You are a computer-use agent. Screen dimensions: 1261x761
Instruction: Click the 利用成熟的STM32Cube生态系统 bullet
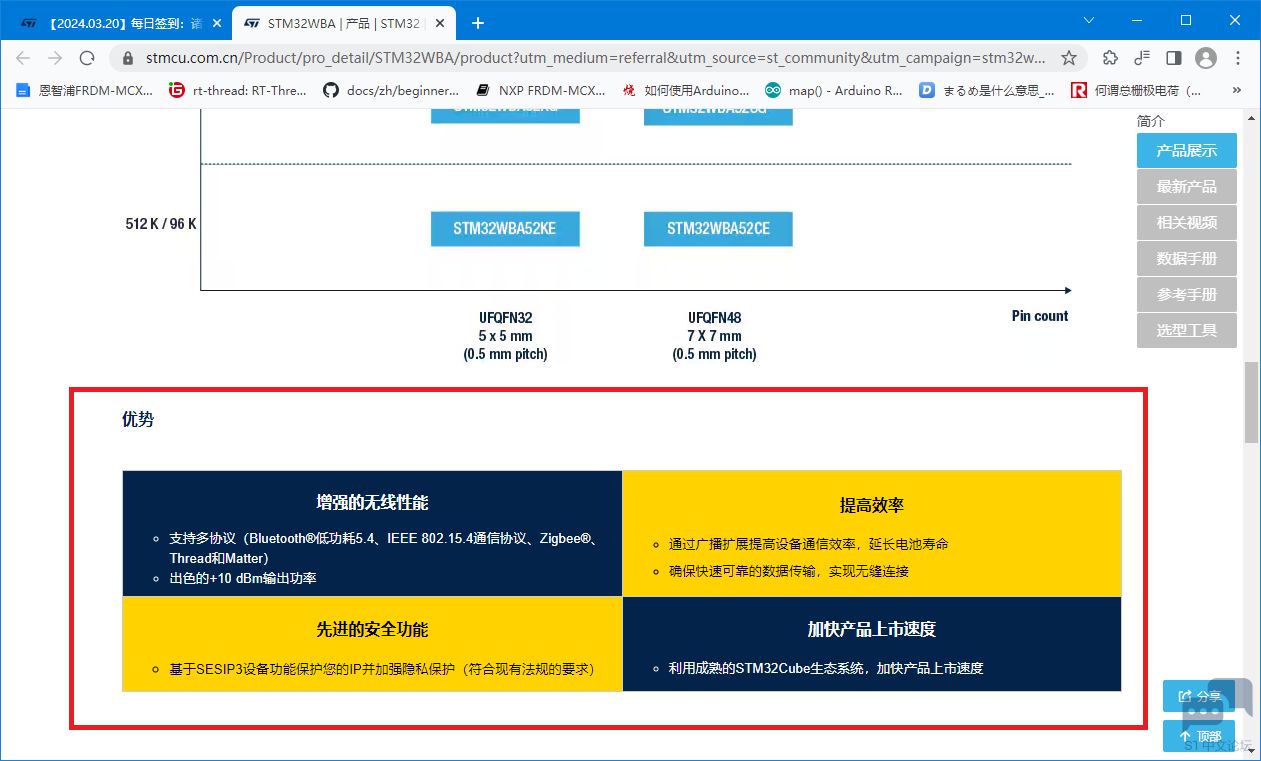pos(826,668)
